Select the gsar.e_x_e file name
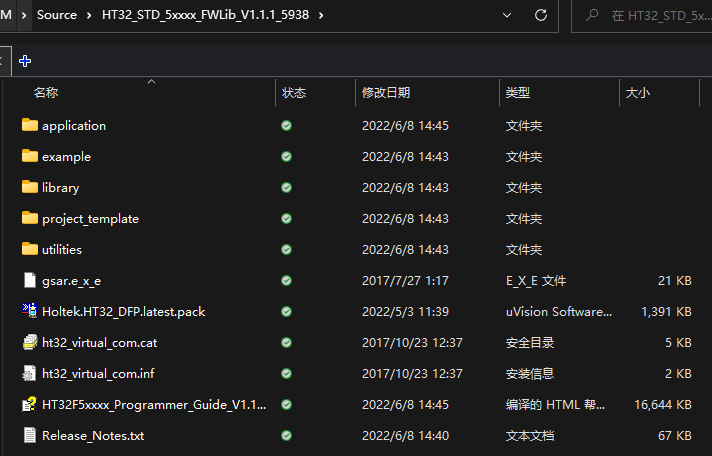 [x=71, y=281]
